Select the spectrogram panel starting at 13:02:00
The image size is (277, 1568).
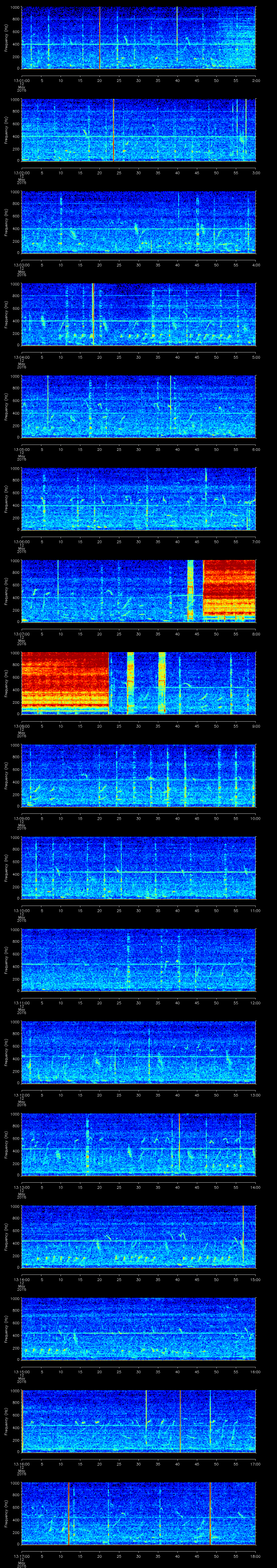tap(138, 130)
